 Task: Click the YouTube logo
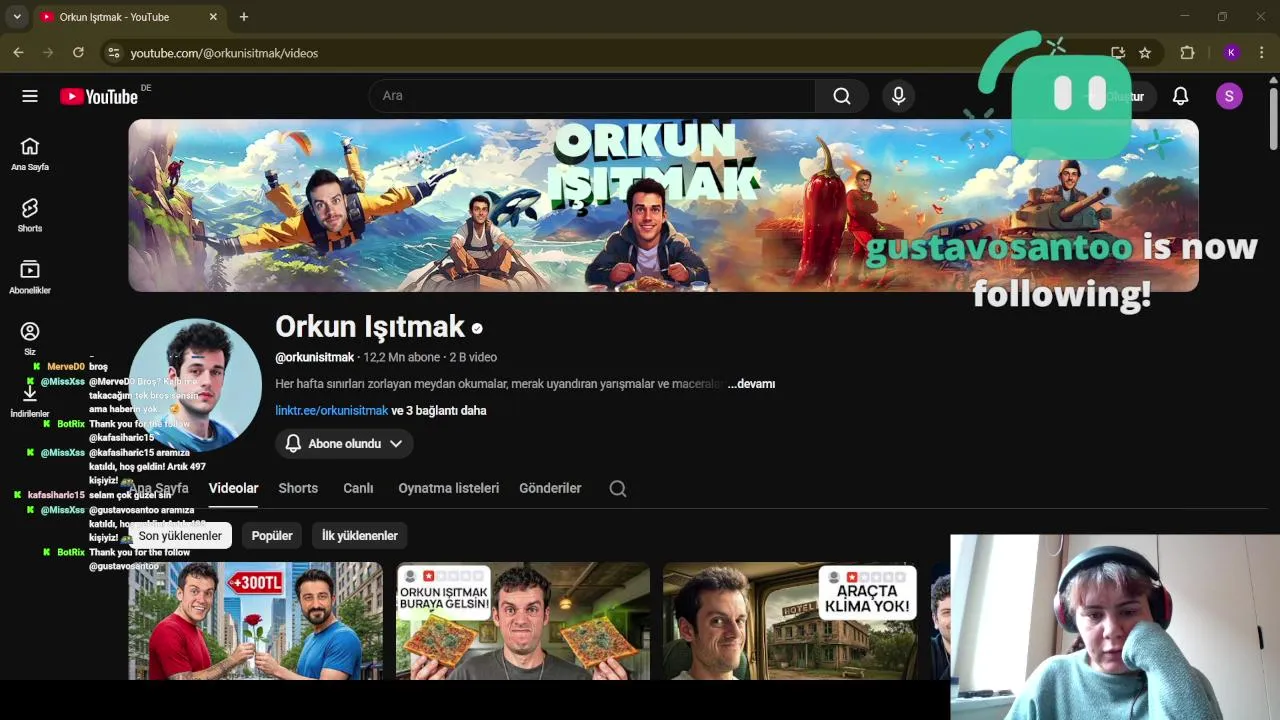click(99, 96)
